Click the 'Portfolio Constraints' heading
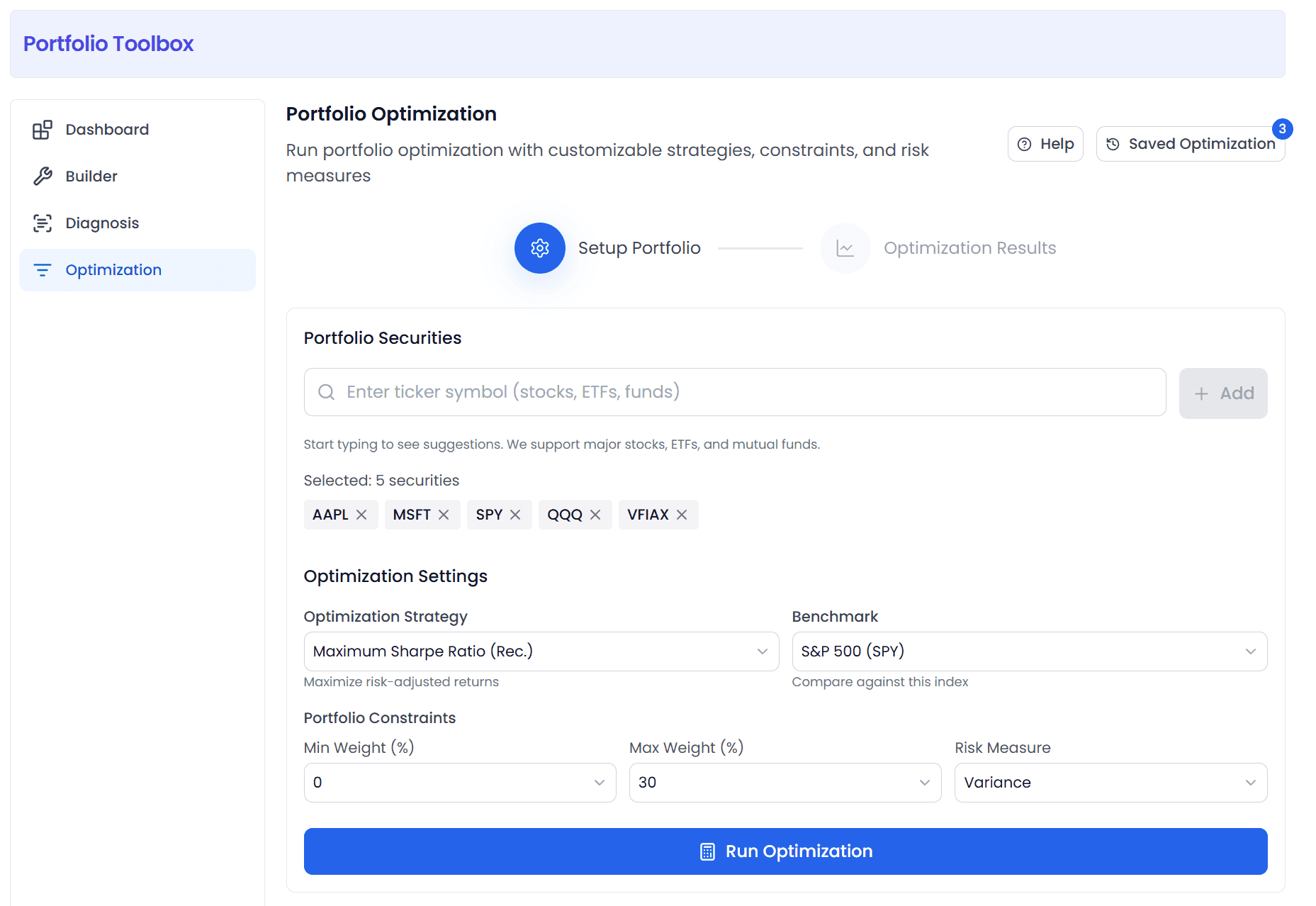The image size is (1316, 906). click(x=380, y=718)
